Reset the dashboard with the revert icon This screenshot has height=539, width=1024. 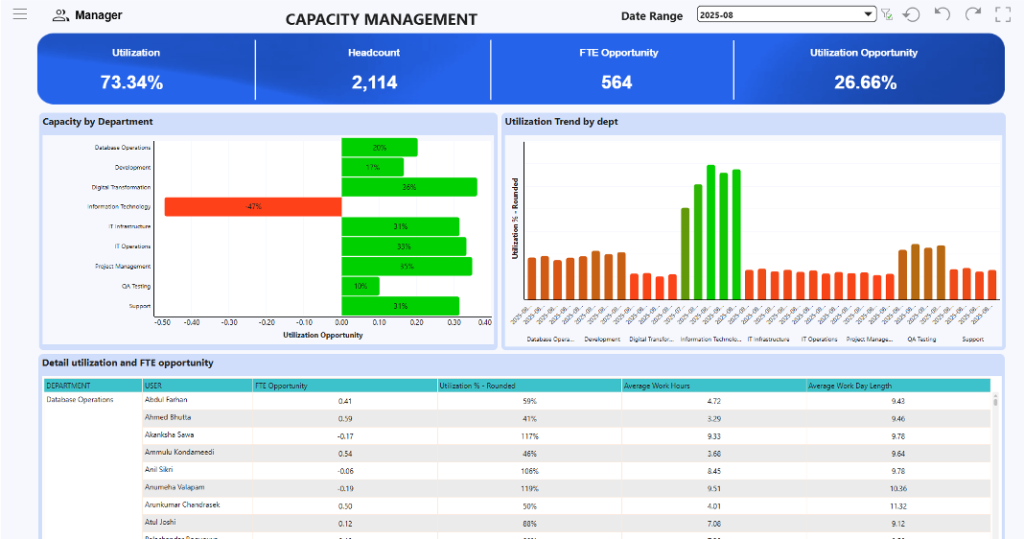point(911,15)
